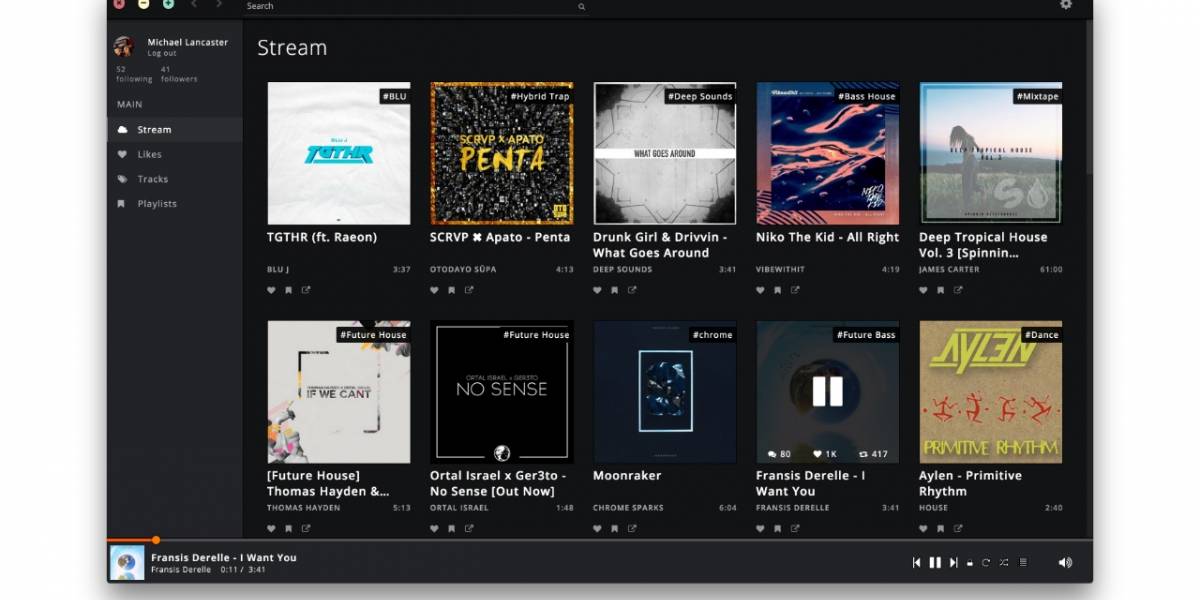Click now-playing artwork in player bar
Screen dimensions: 1200x600
pos(127,562)
